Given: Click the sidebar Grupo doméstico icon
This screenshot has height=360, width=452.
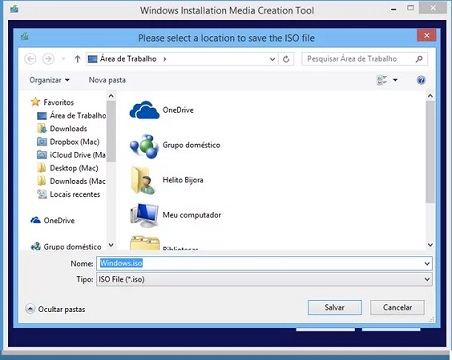Looking at the screenshot, I should [36, 247].
